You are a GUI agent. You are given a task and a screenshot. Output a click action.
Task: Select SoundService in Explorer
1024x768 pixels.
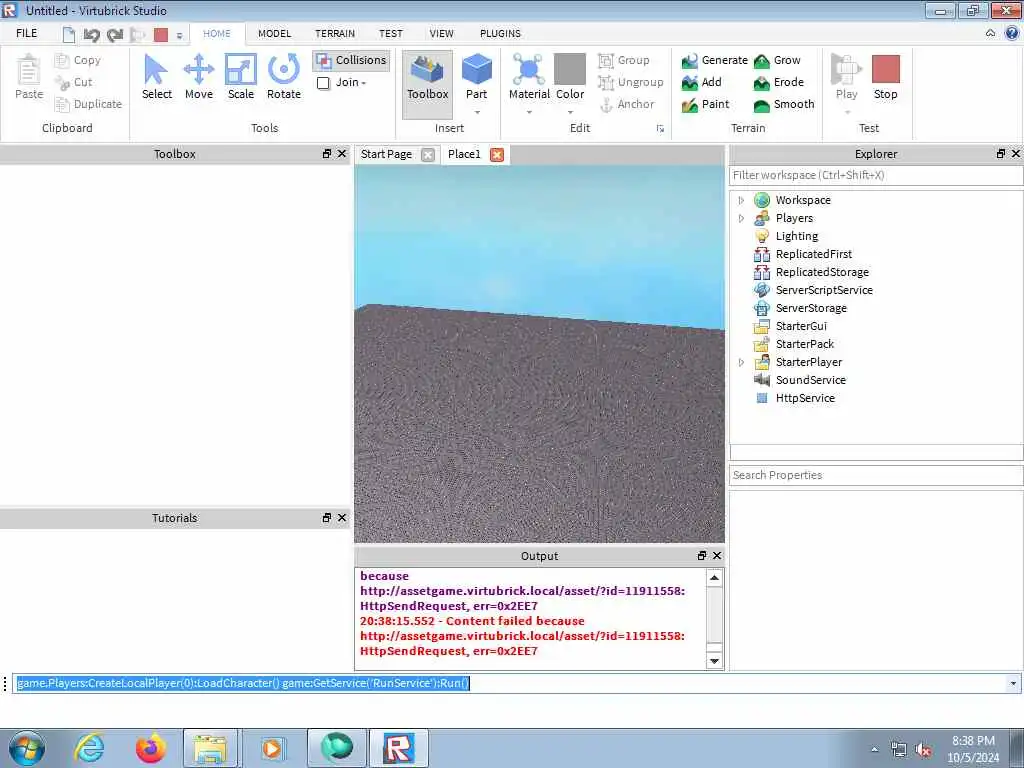[x=810, y=380]
